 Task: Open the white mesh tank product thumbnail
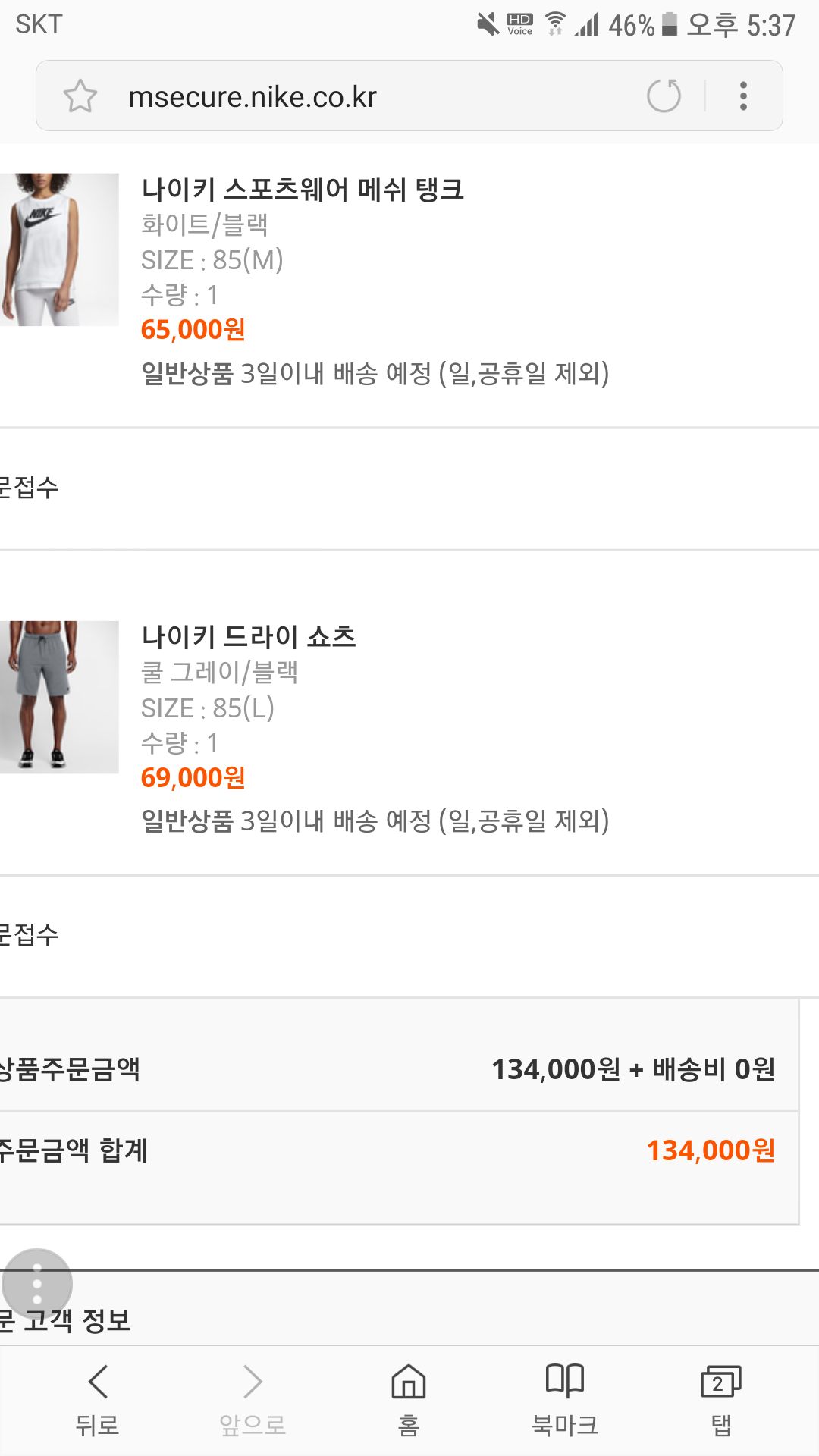(x=59, y=249)
